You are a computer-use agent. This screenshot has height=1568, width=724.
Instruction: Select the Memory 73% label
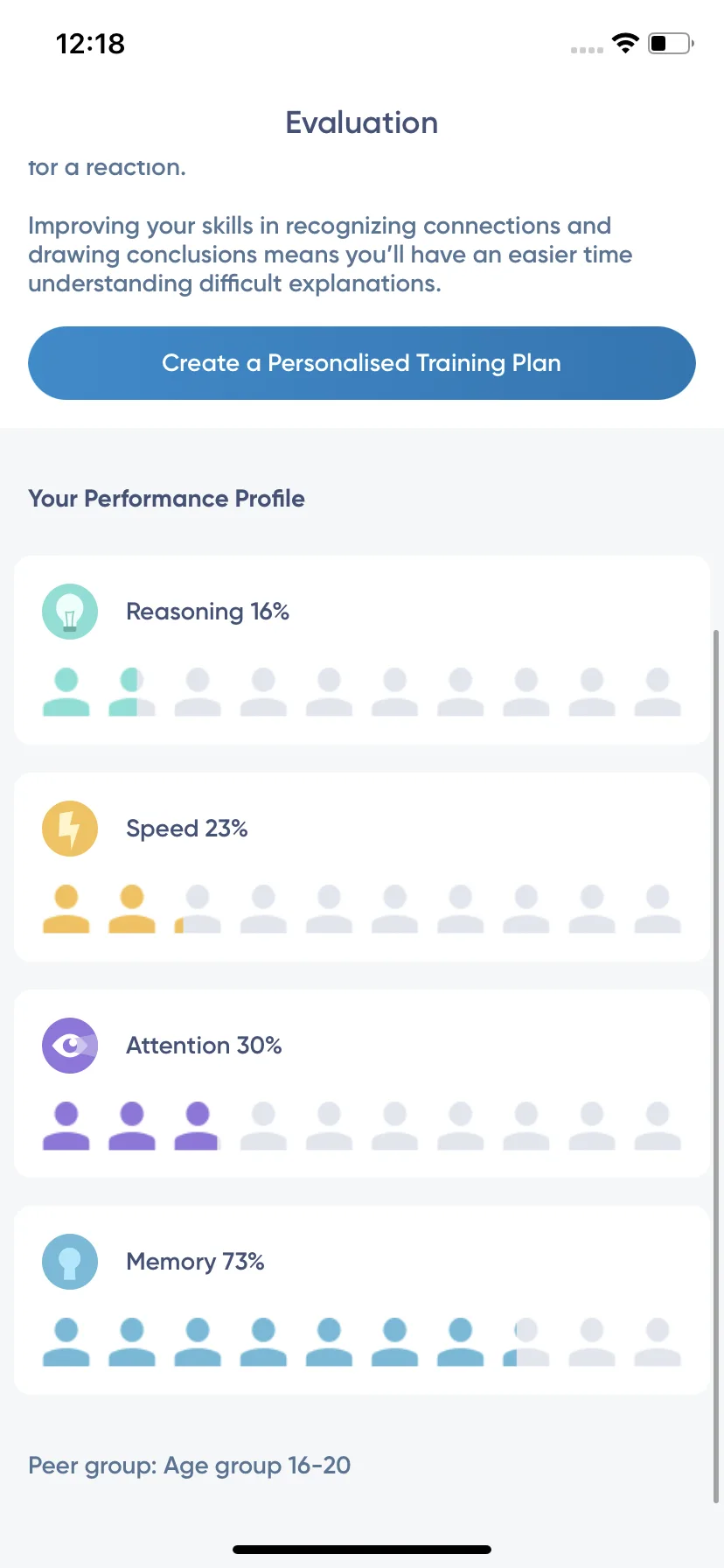click(x=195, y=1262)
